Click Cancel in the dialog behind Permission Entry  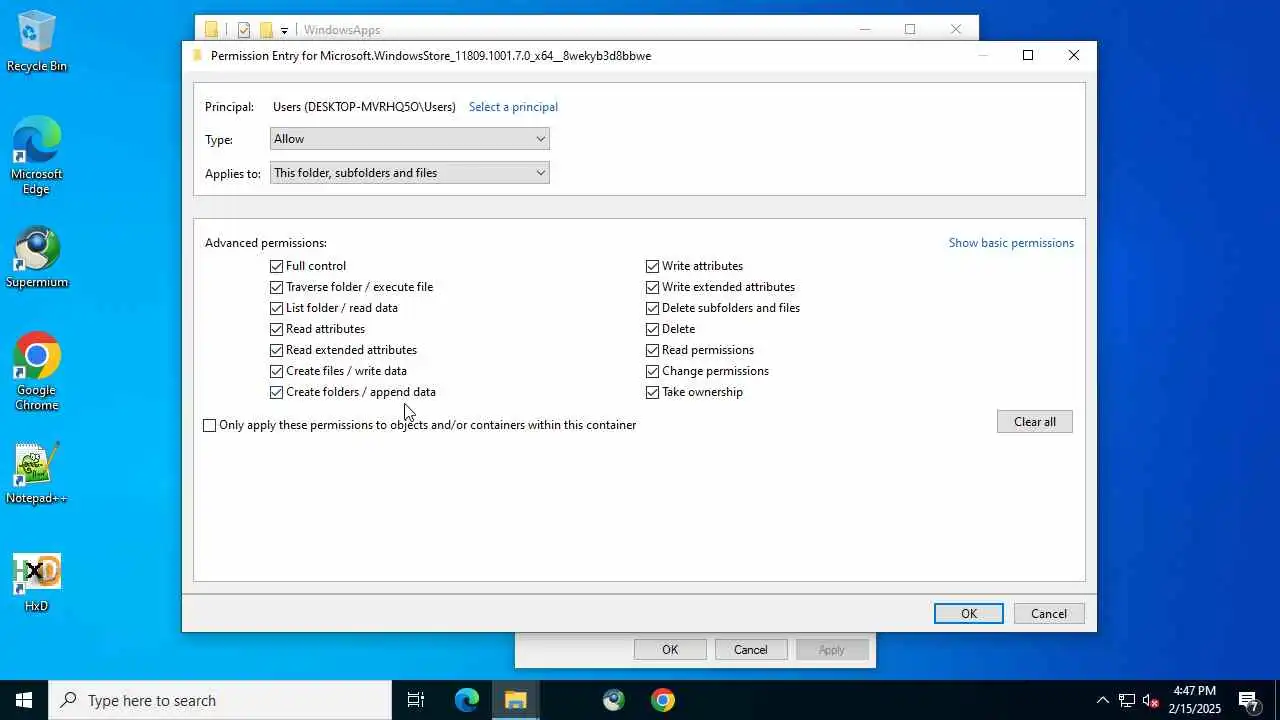[751, 650]
